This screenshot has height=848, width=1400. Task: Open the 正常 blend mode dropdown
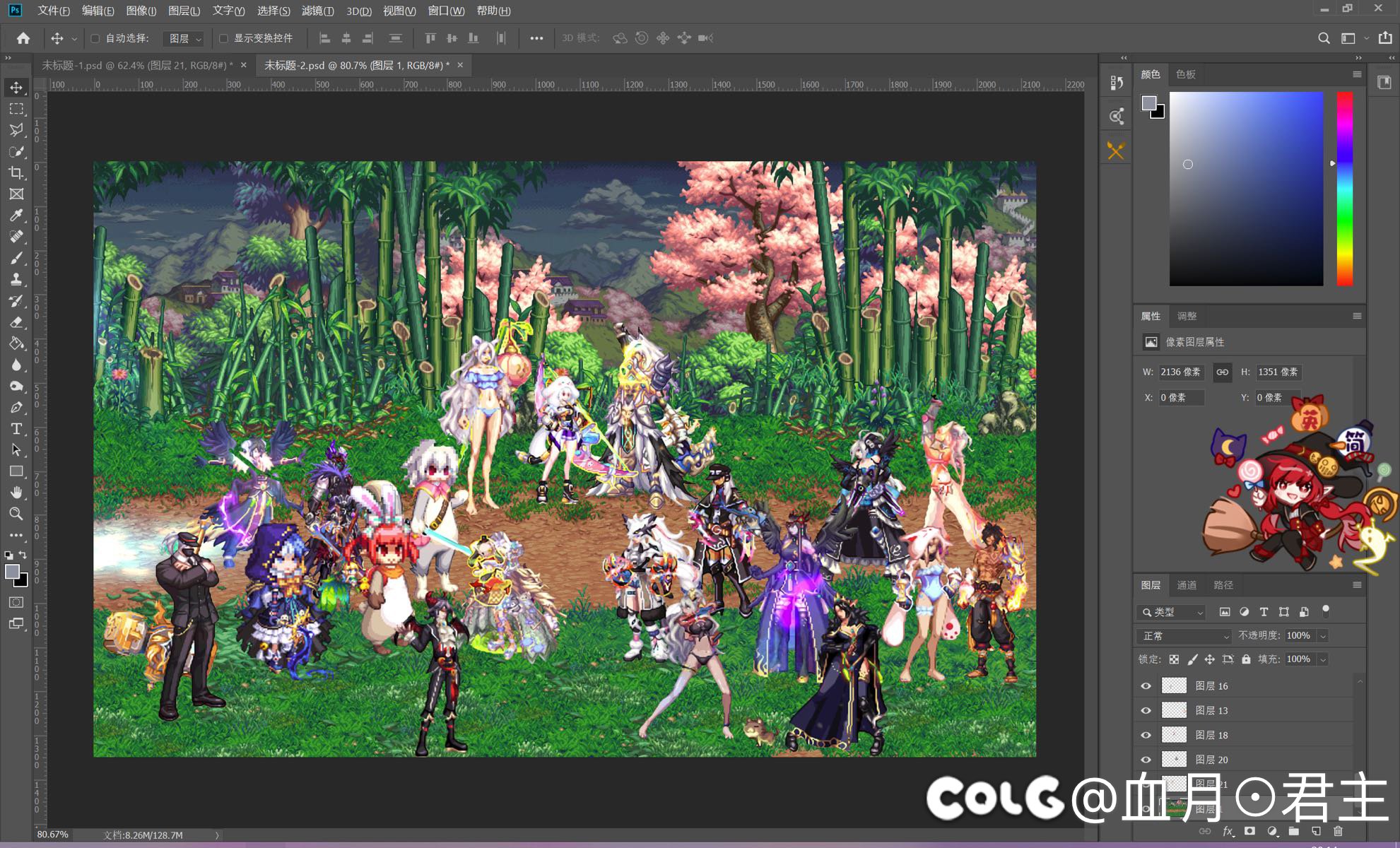click(x=1184, y=636)
